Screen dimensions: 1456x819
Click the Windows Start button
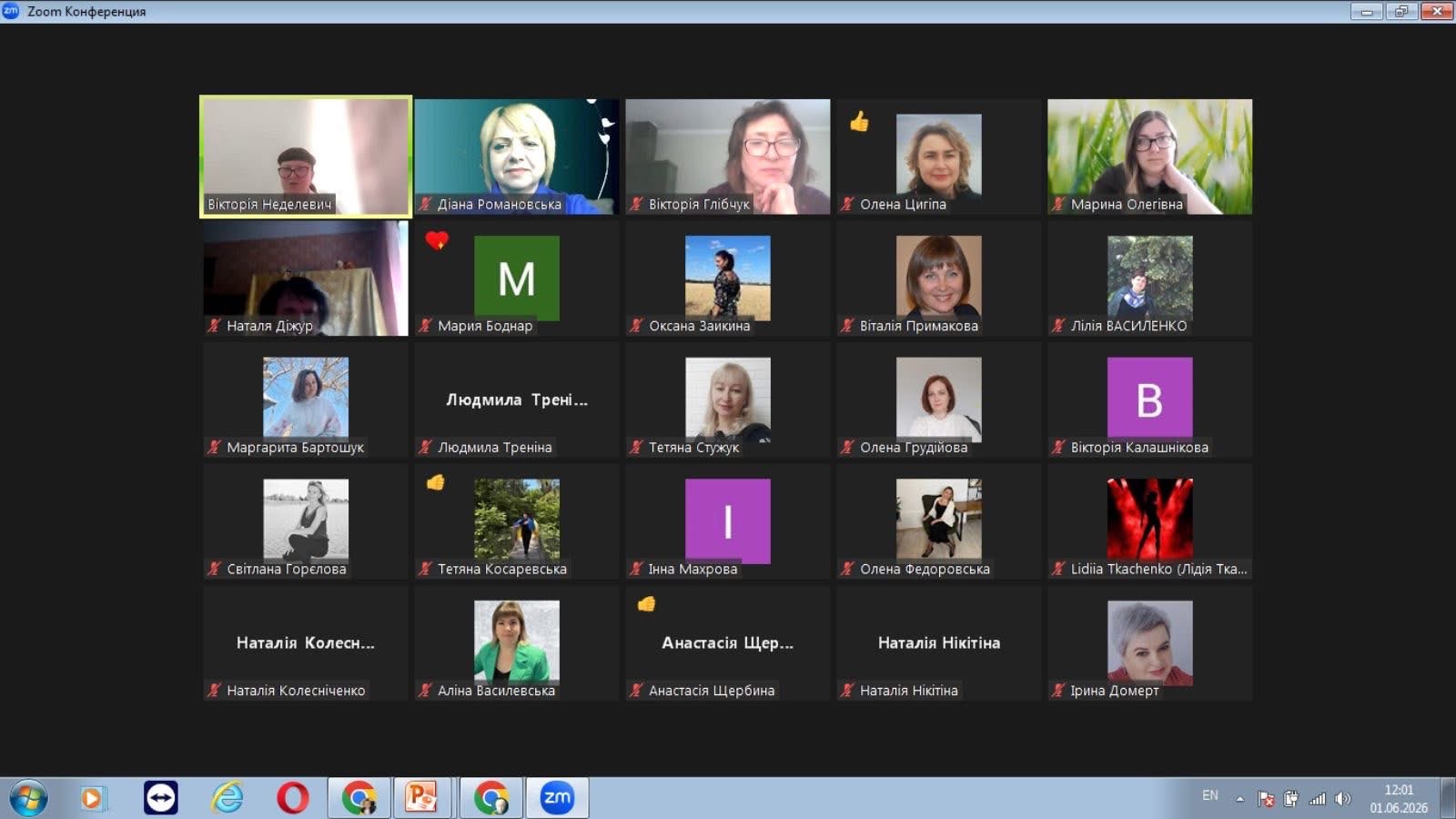click(x=27, y=798)
